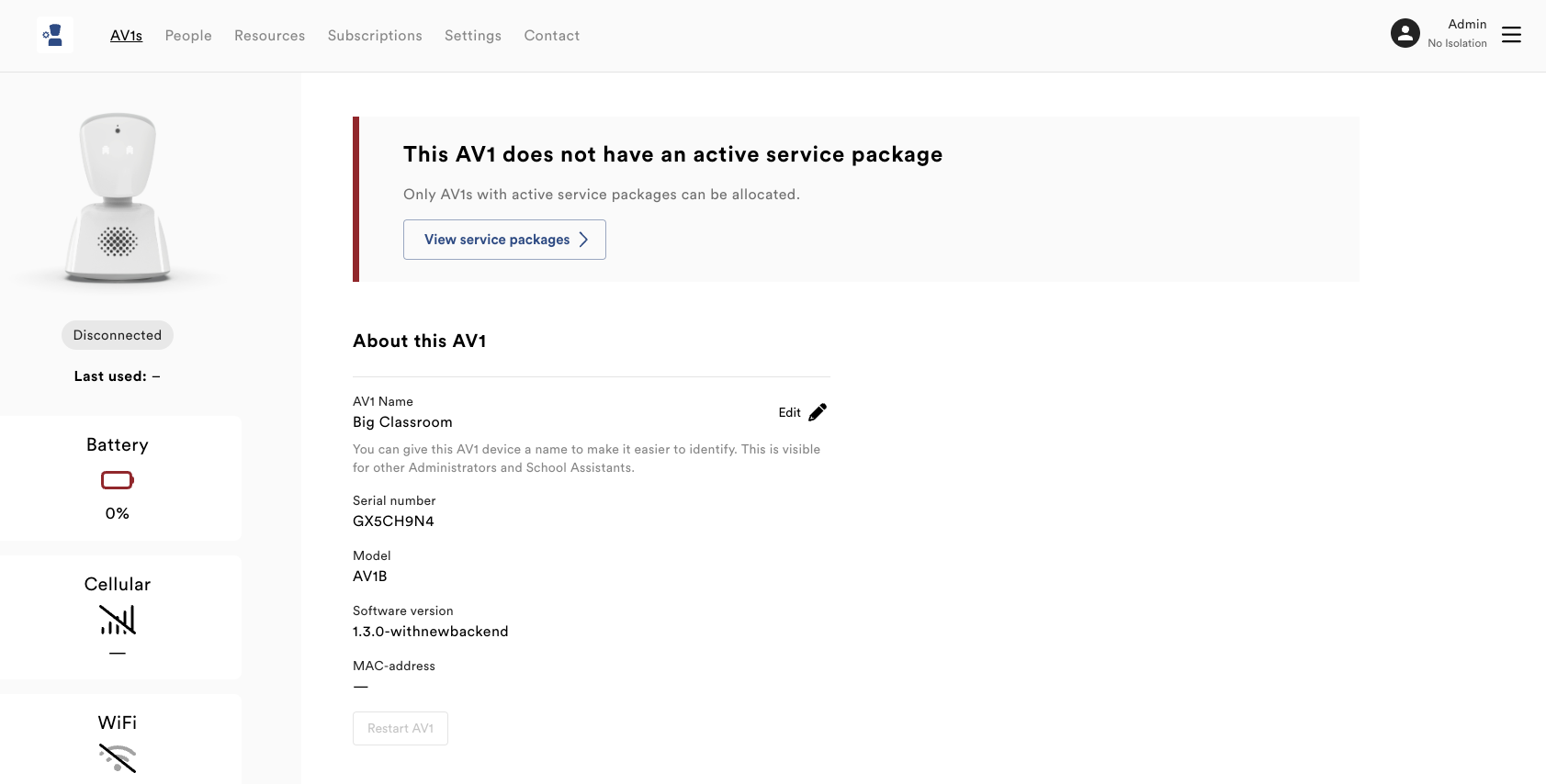
Task: Click the Software version label
Action: pos(403,611)
